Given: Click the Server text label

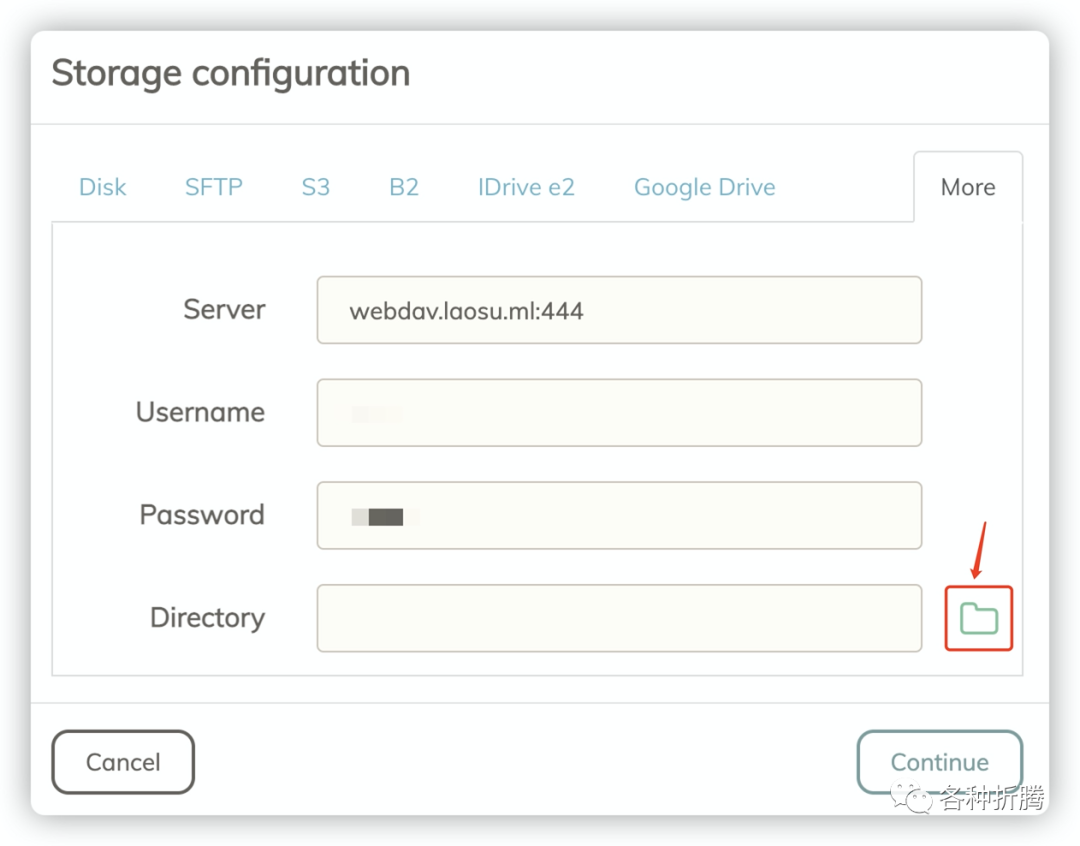Looking at the screenshot, I should coord(224,309).
